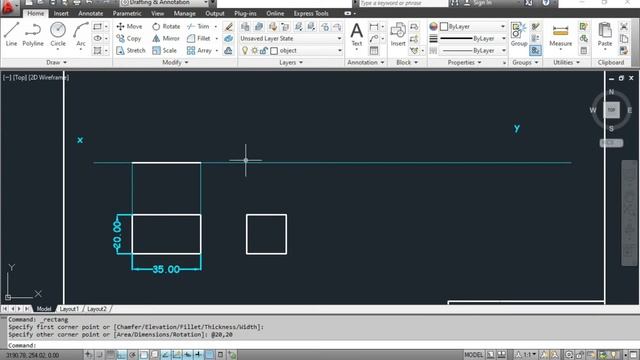Select the Line drawing tool
Viewport: 640px width, 360px height.
click(x=11, y=34)
